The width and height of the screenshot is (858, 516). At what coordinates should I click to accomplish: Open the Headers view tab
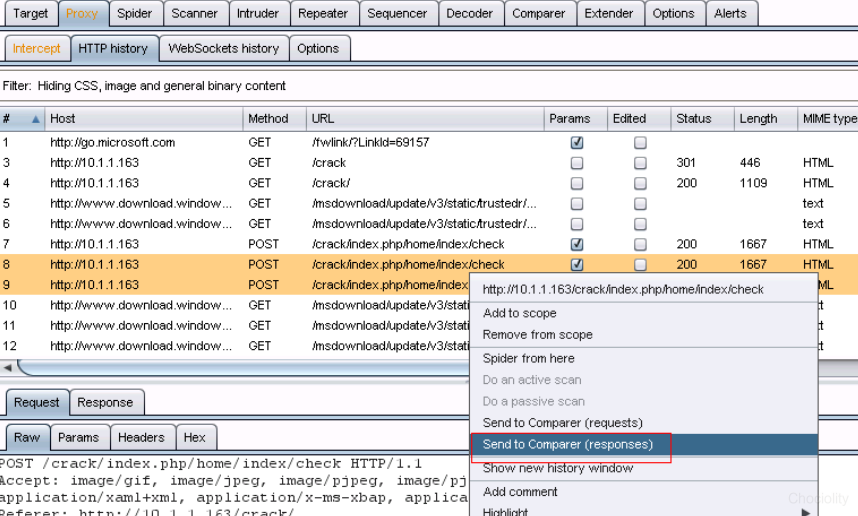(141, 438)
